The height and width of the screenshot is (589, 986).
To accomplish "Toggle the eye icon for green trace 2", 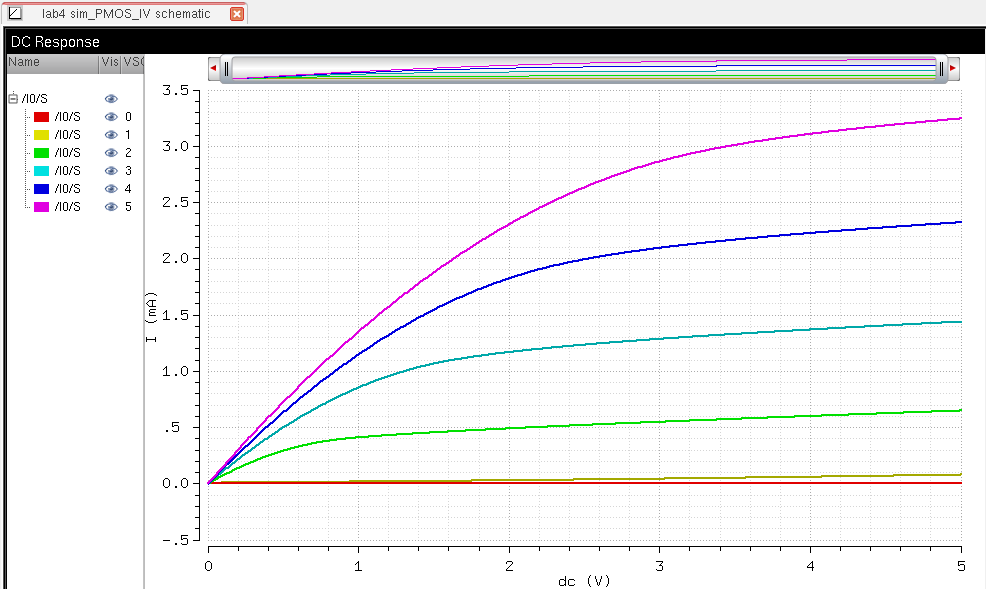I will (111, 153).
